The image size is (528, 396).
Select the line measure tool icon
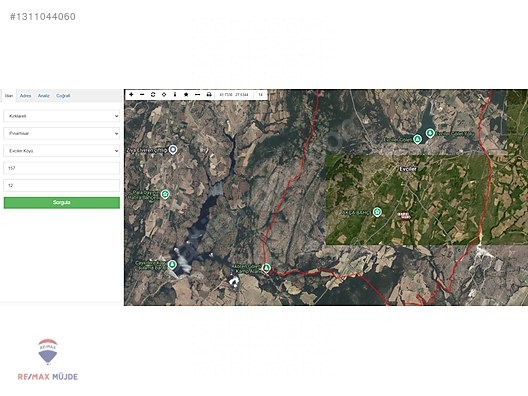tap(197, 95)
